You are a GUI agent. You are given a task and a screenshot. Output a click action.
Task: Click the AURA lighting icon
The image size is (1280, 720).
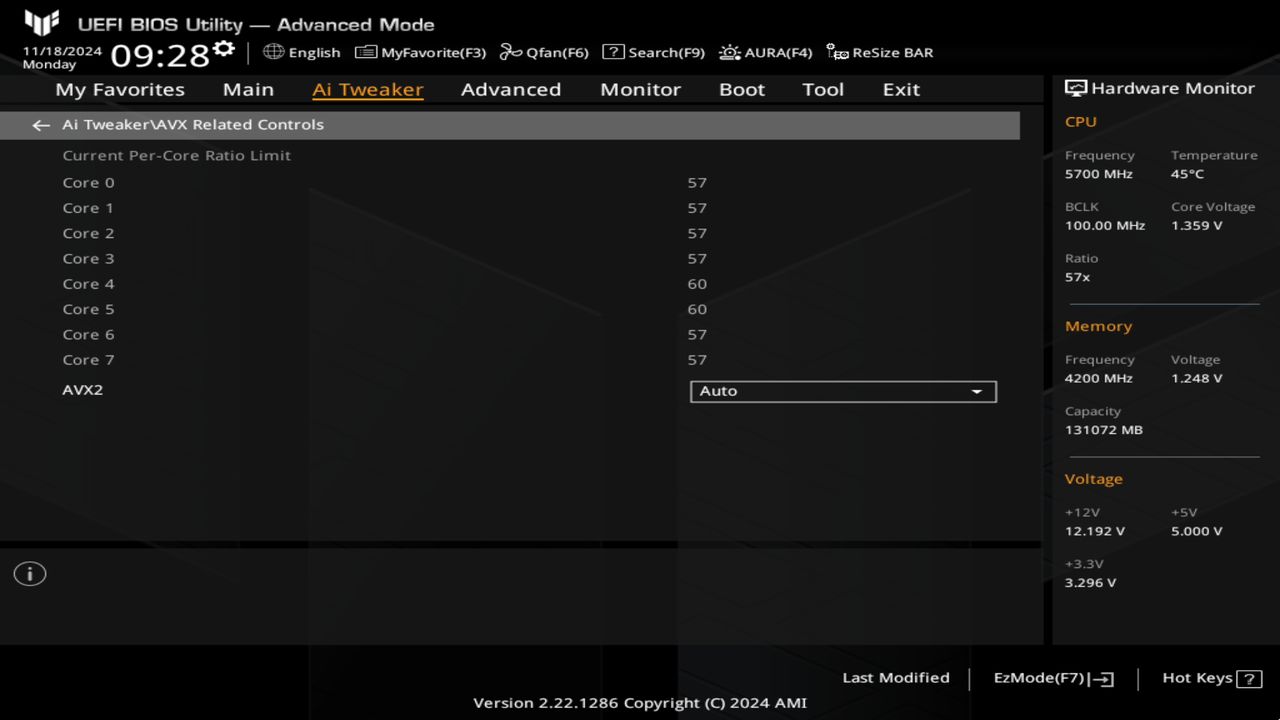[730, 52]
